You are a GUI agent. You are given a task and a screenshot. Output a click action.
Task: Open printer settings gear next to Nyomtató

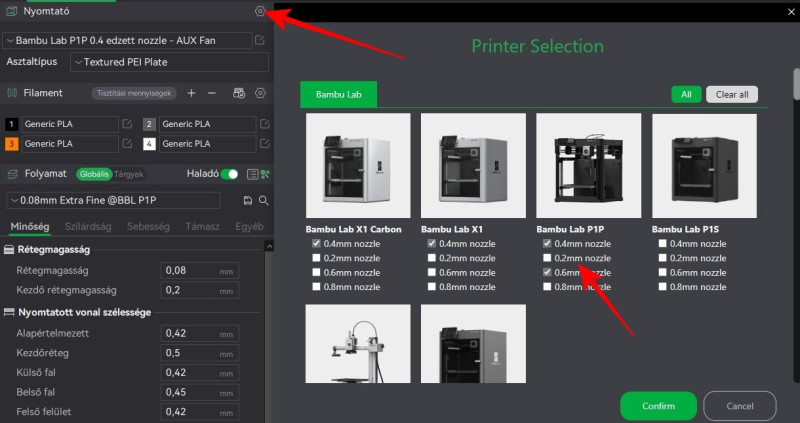point(260,11)
